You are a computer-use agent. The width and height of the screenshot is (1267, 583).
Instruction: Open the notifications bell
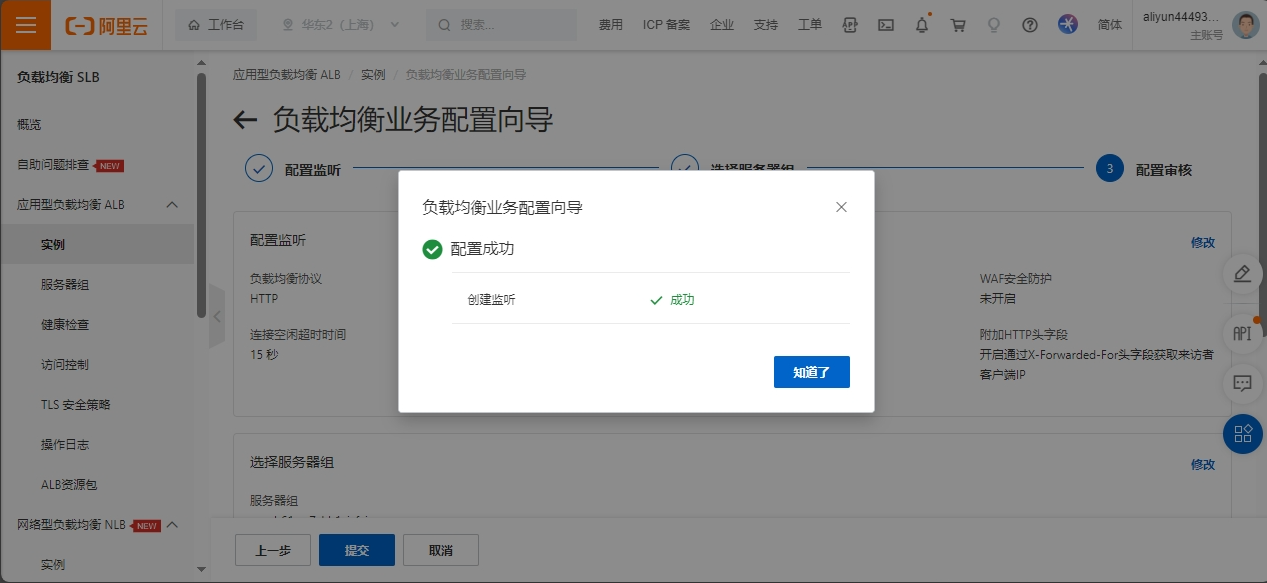click(x=922, y=25)
